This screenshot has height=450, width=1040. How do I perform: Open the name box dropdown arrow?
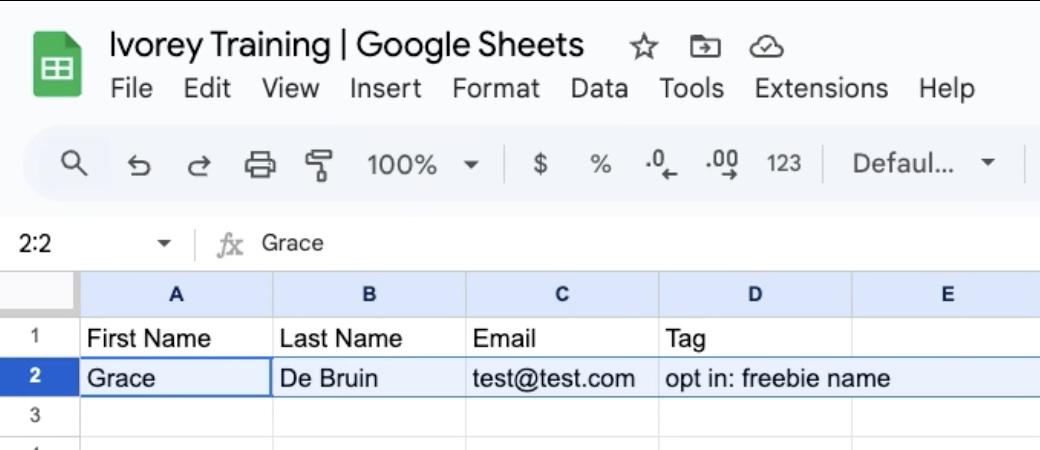[164, 243]
